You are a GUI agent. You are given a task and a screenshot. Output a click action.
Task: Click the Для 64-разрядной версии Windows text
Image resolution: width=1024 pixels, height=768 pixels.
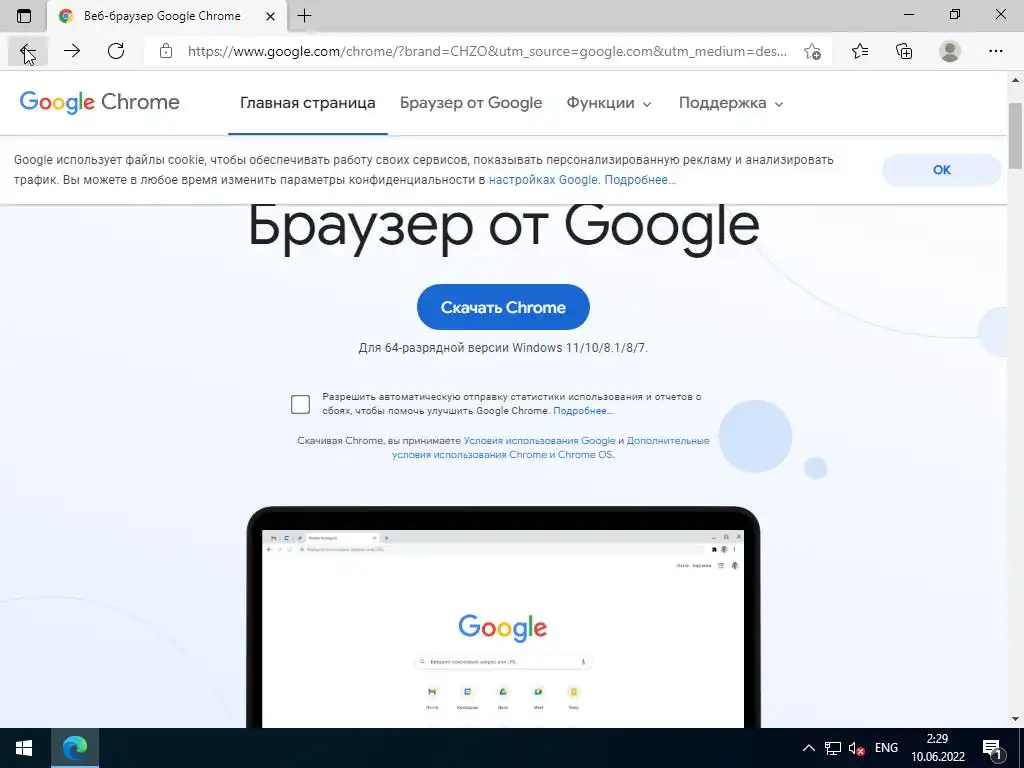[x=503, y=347]
